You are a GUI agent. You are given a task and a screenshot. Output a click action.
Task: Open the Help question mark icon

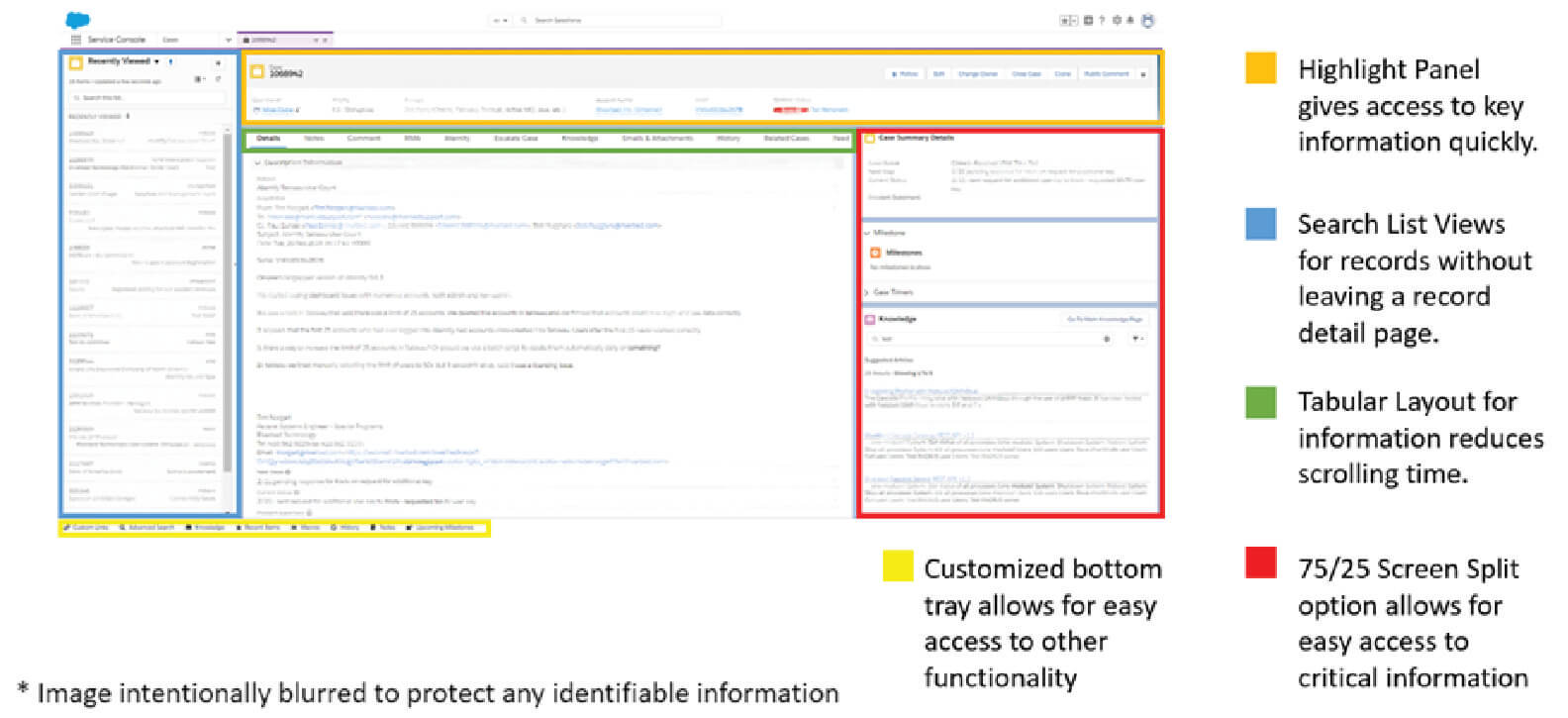pyautogui.click(x=1102, y=20)
